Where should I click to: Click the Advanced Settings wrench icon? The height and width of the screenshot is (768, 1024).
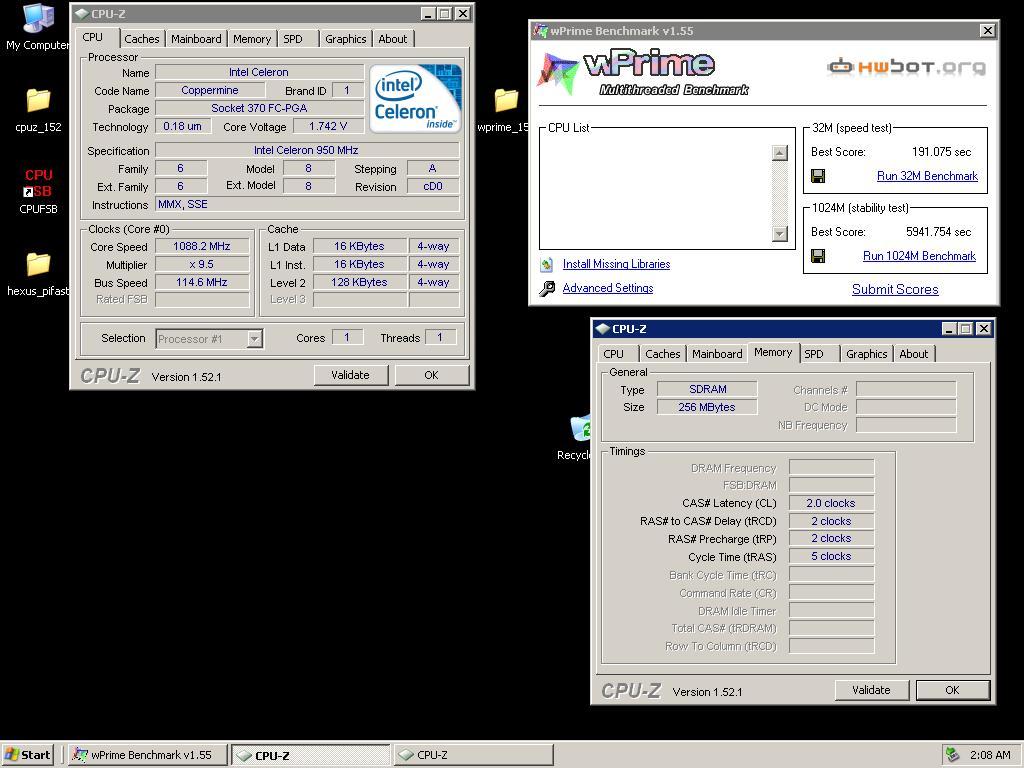(x=547, y=288)
